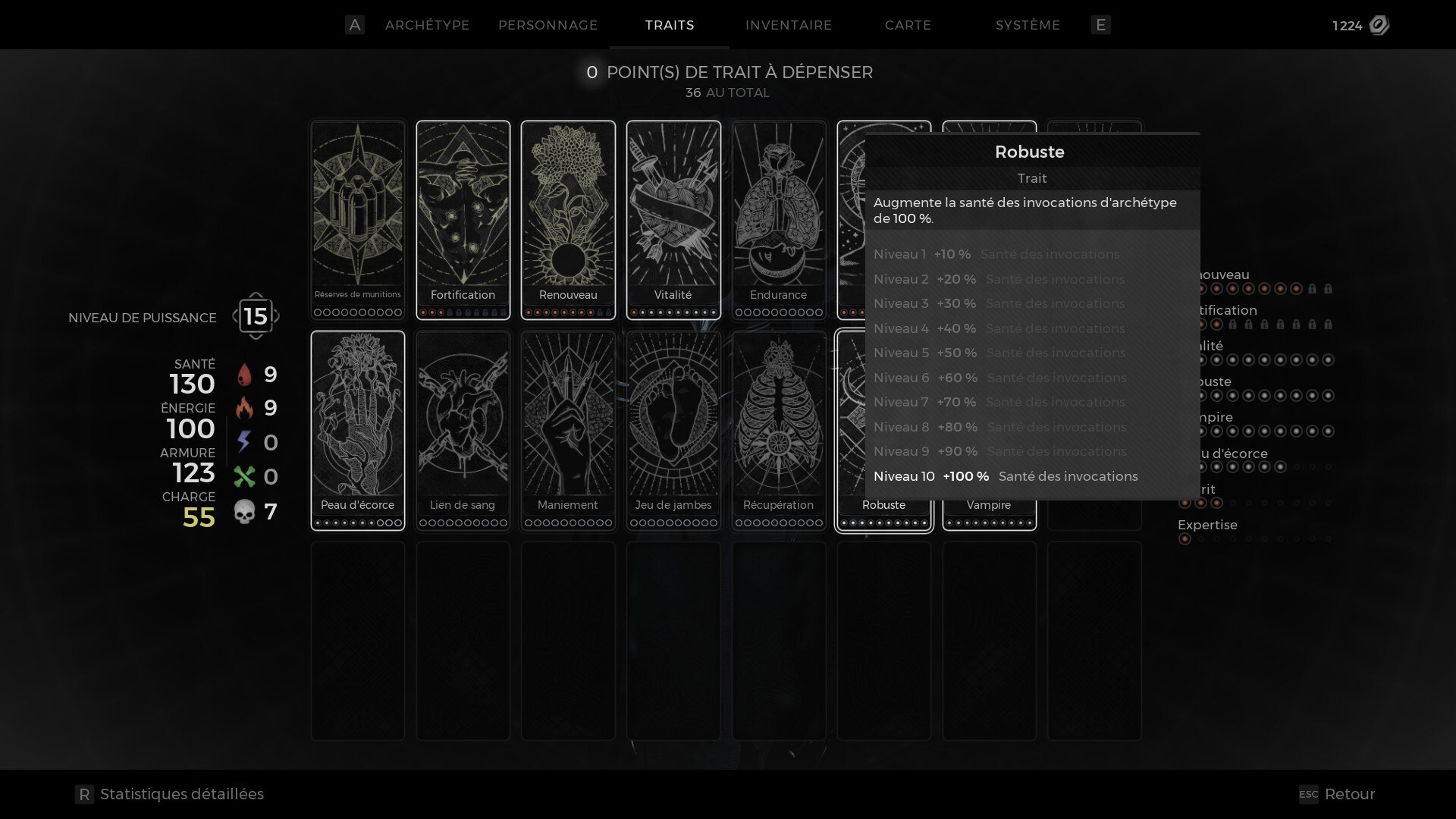
Task: Open the Système tab
Action: pos(1028,25)
